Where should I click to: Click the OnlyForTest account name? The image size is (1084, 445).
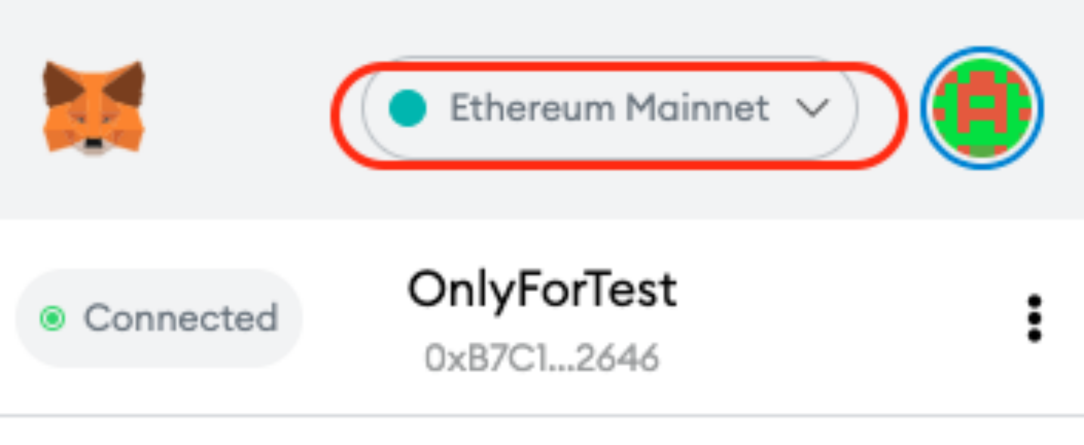click(541, 291)
